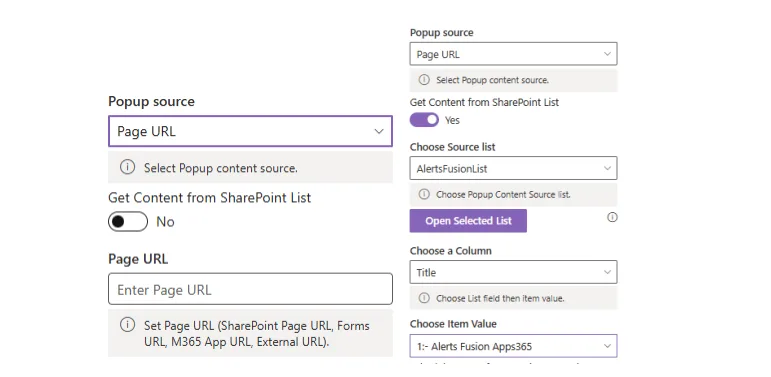This screenshot has height=377, width=771.
Task: Click the Choose Source list label
Action: (x=452, y=147)
